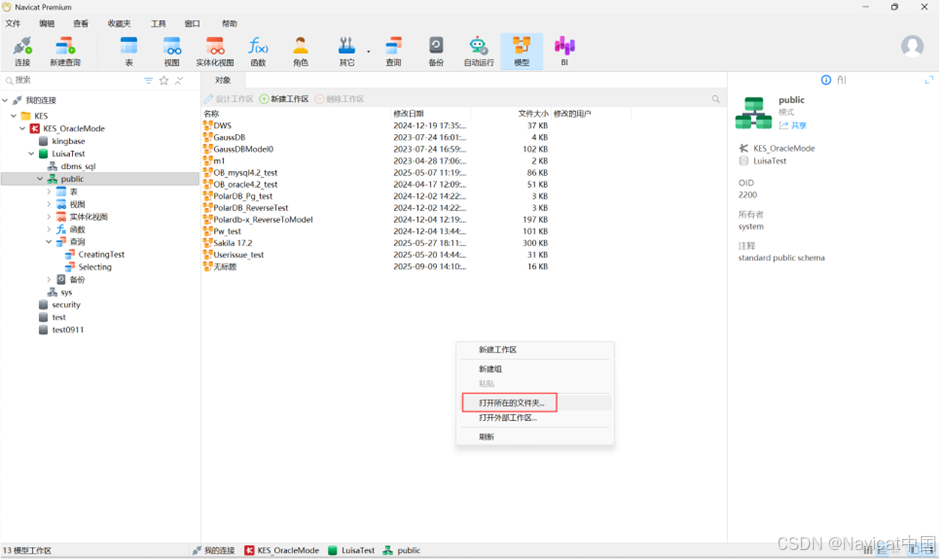This screenshot has width=940, height=559.
Task: Open New Query (新建查询) from toolbar
Action: [65, 52]
